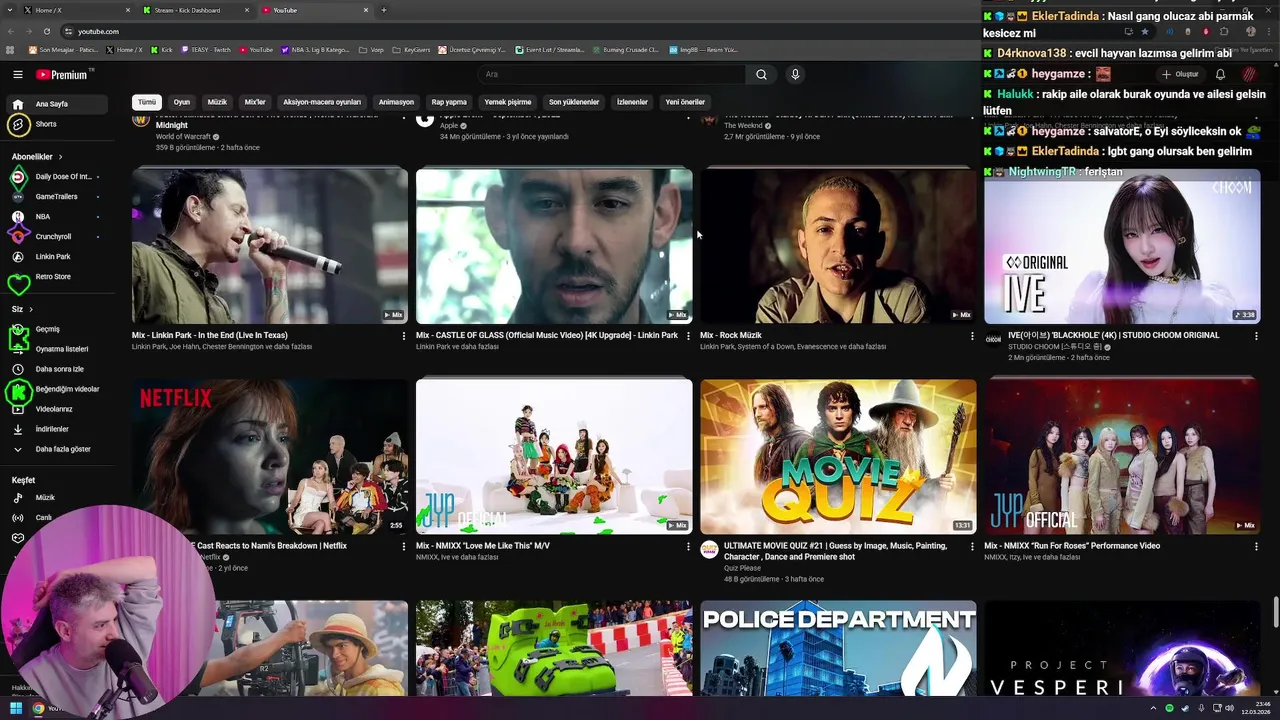Select the Yeni öneriler filter chip
This screenshot has width=1280, height=720.
tap(685, 102)
